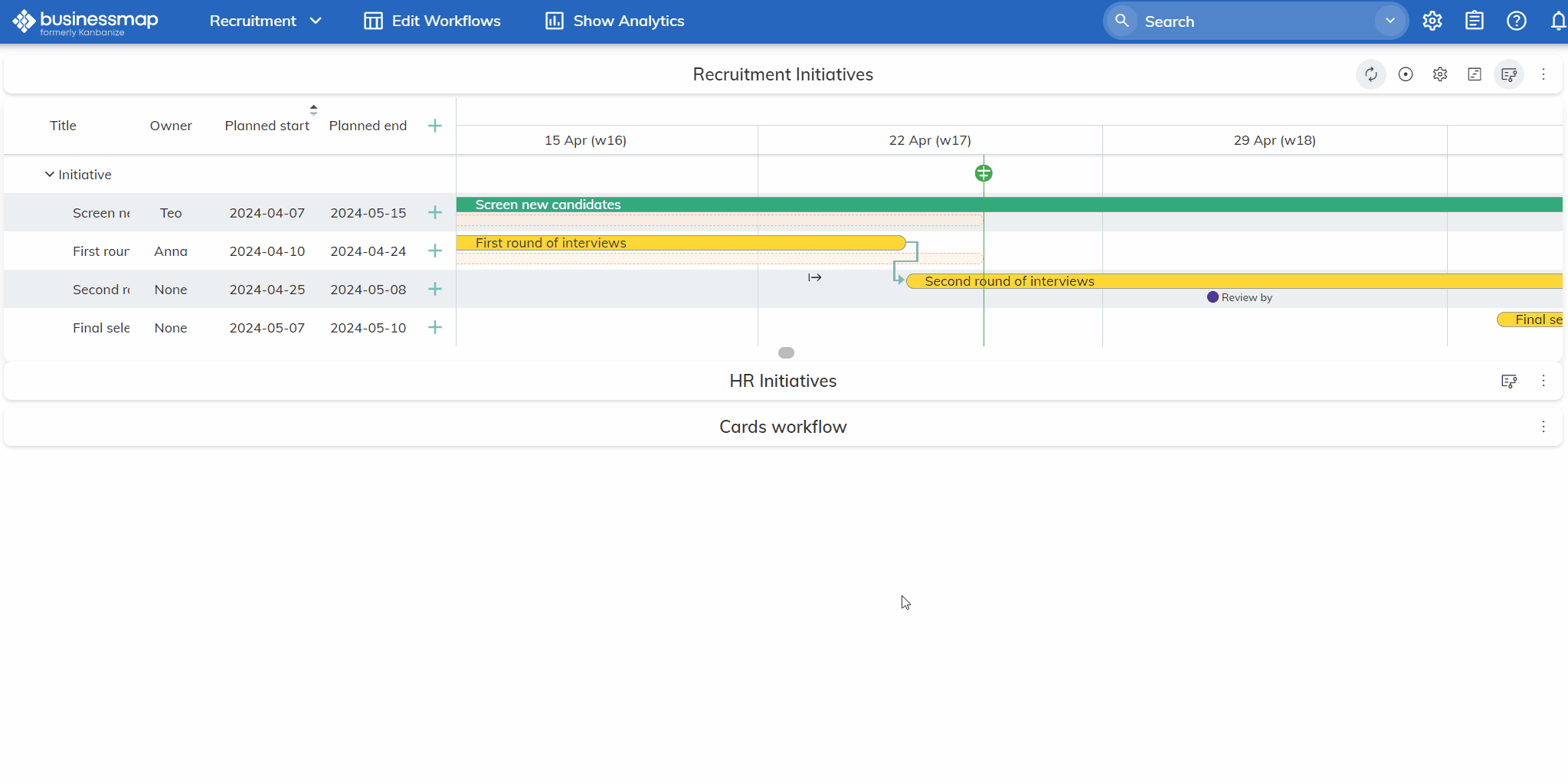This screenshot has width=1568, height=783.
Task: Select the First round row title
Action: pyautogui.click(x=101, y=251)
